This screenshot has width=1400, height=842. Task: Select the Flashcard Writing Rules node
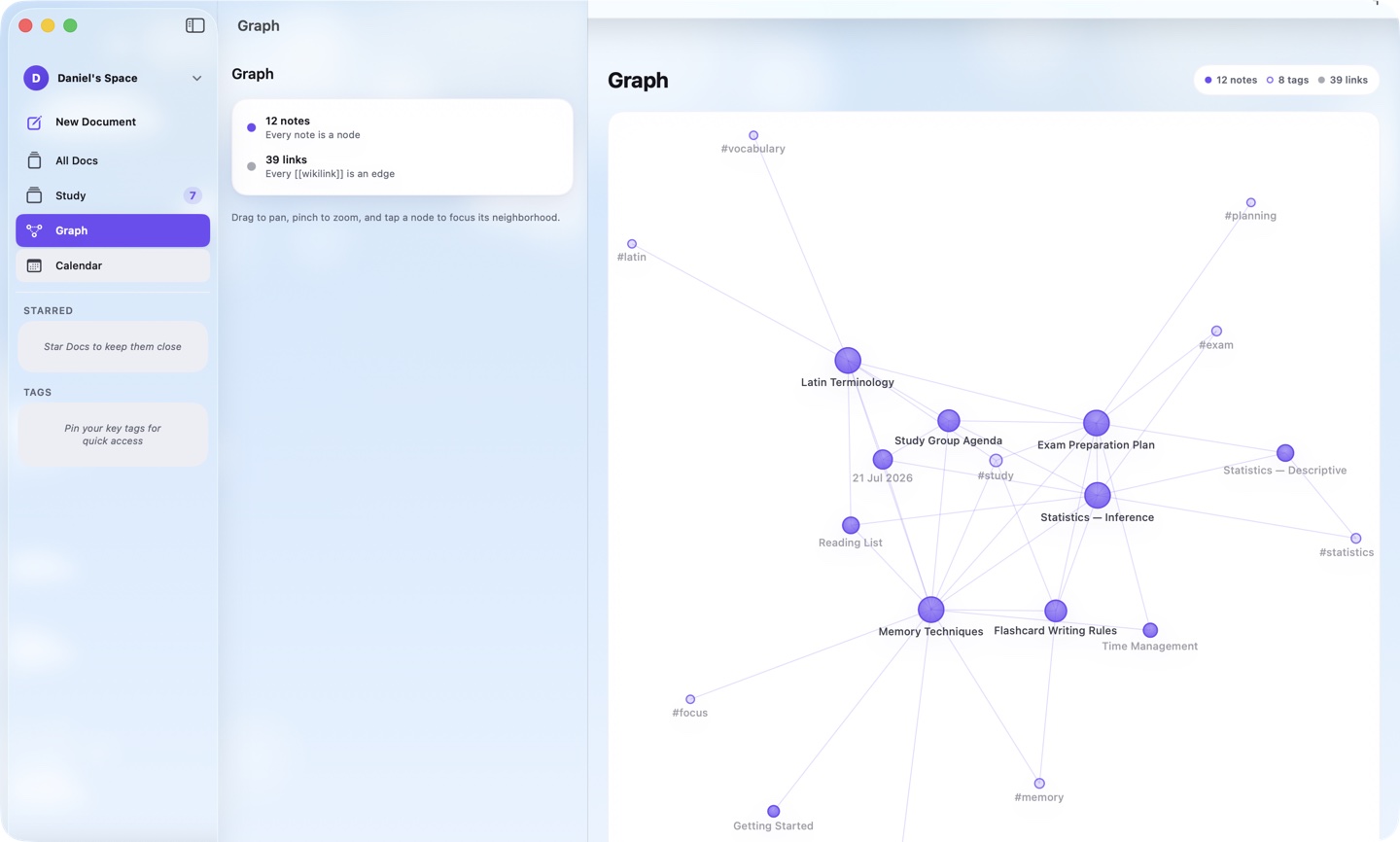pos(1056,611)
